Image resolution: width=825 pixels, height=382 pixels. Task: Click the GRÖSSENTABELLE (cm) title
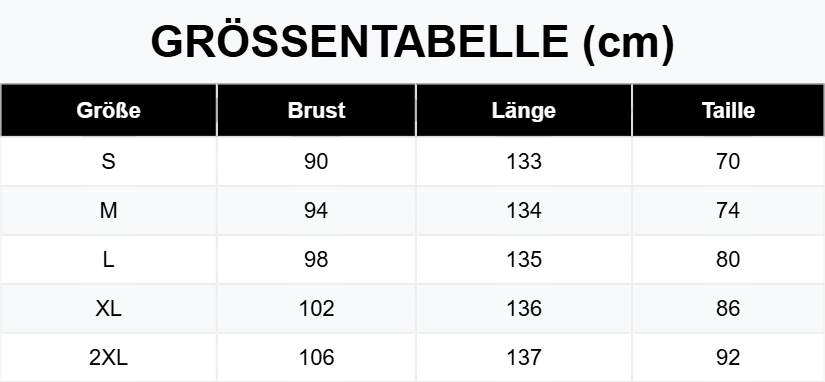click(412, 42)
